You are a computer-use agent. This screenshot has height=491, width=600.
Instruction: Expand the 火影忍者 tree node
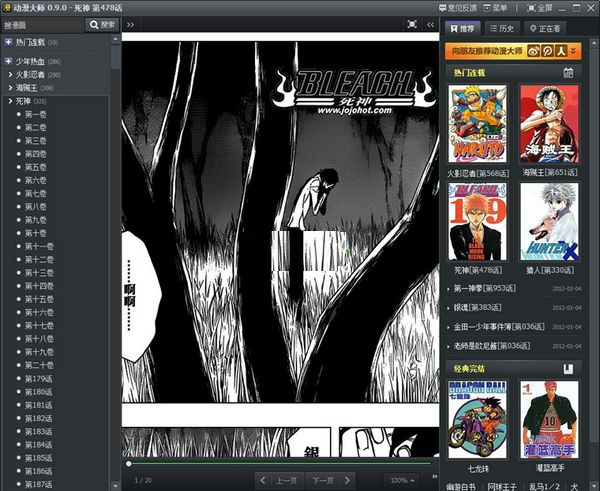(x=10, y=74)
